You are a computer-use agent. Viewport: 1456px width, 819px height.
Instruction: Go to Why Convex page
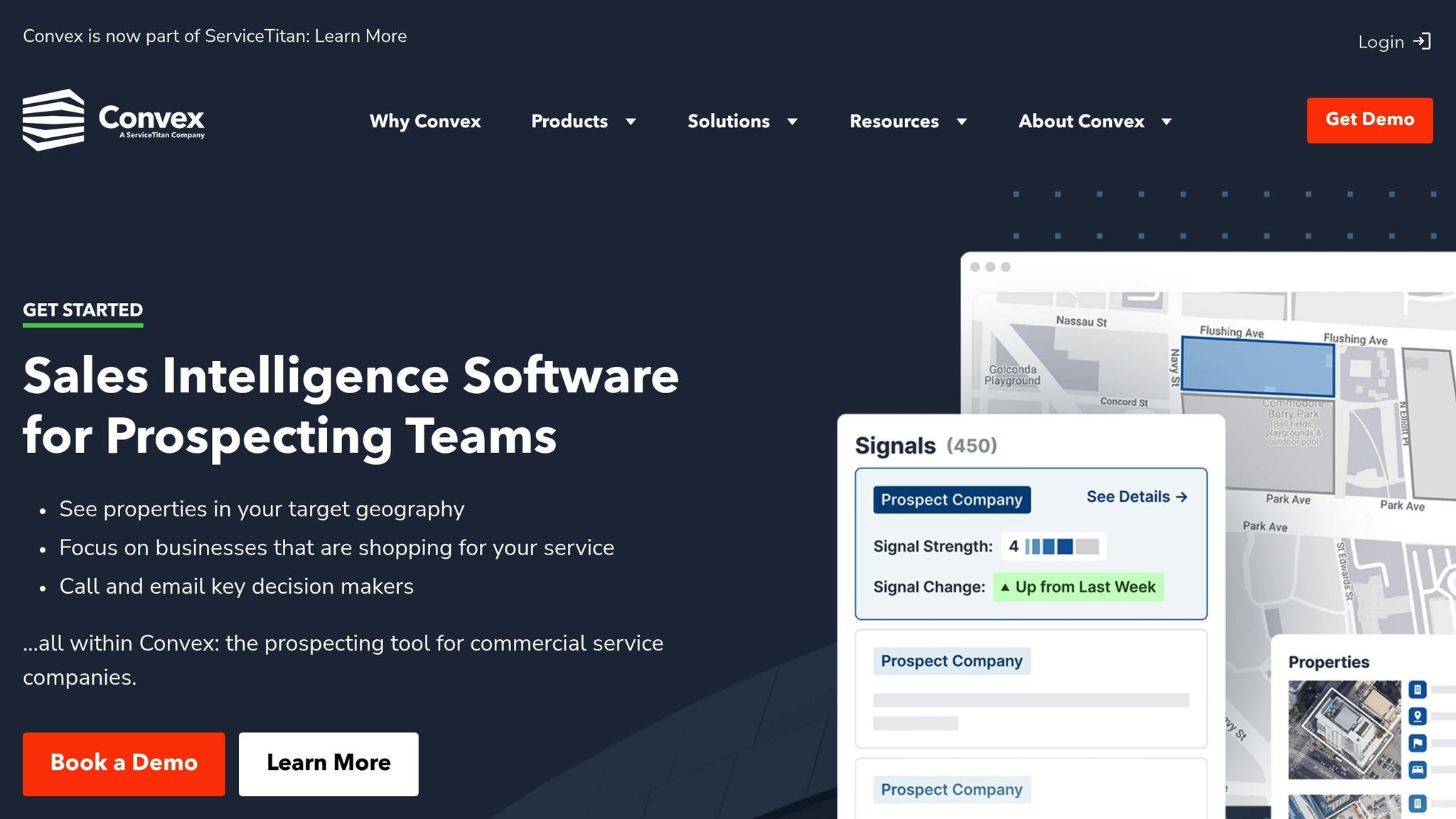tap(425, 122)
